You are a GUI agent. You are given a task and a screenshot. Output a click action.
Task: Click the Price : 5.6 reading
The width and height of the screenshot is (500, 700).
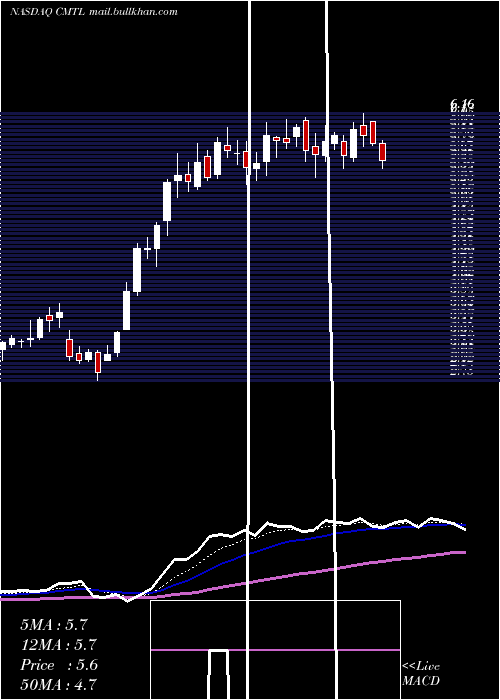tap(59, 665)
